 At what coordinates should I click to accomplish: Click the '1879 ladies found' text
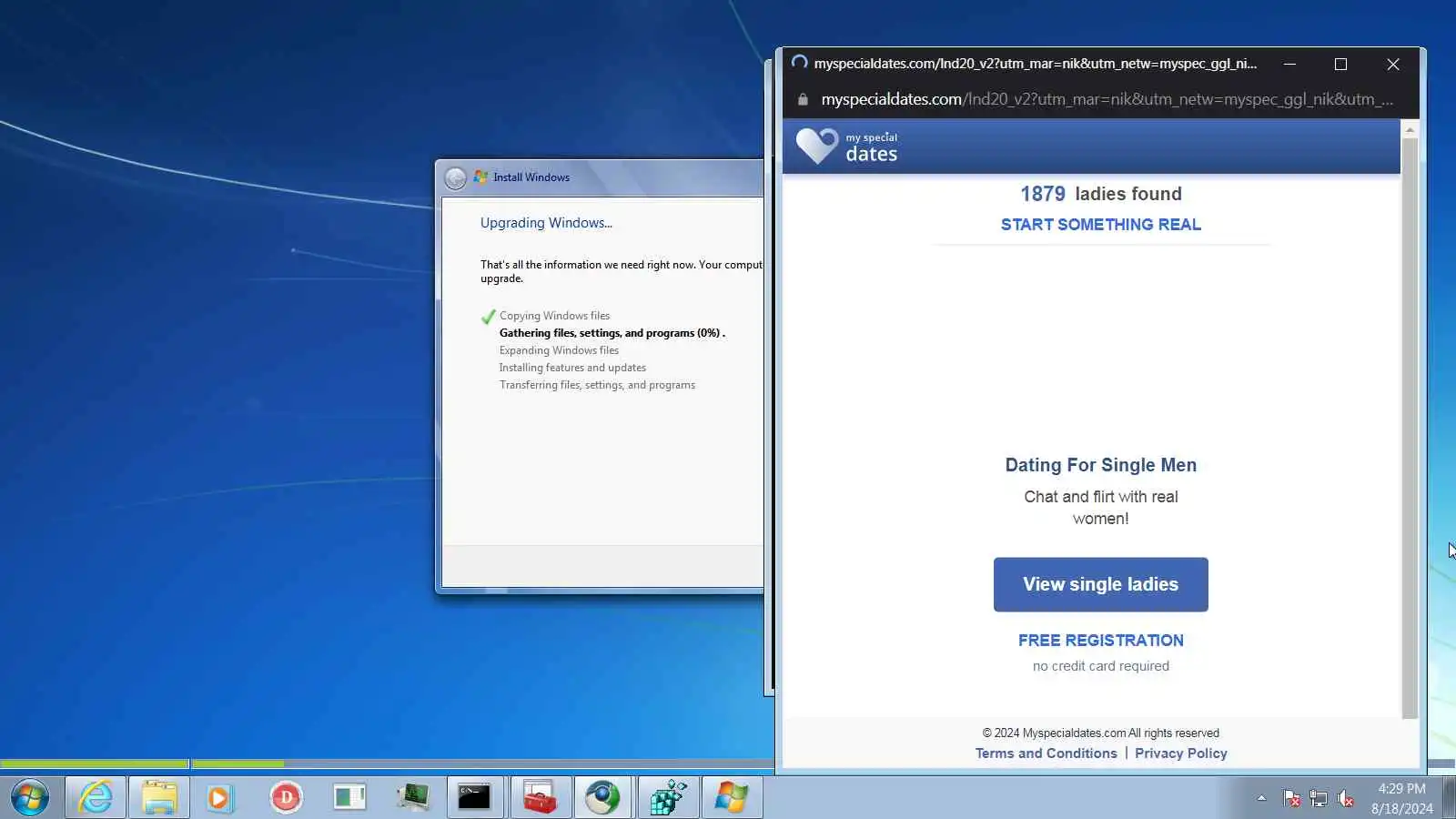coord(1100,194)
